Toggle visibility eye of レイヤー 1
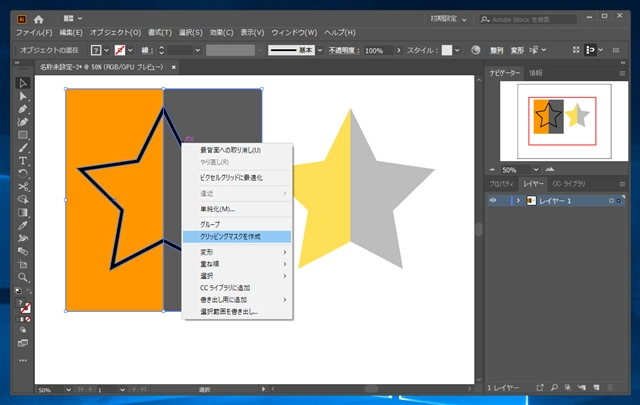 click(x=493, y=200)
